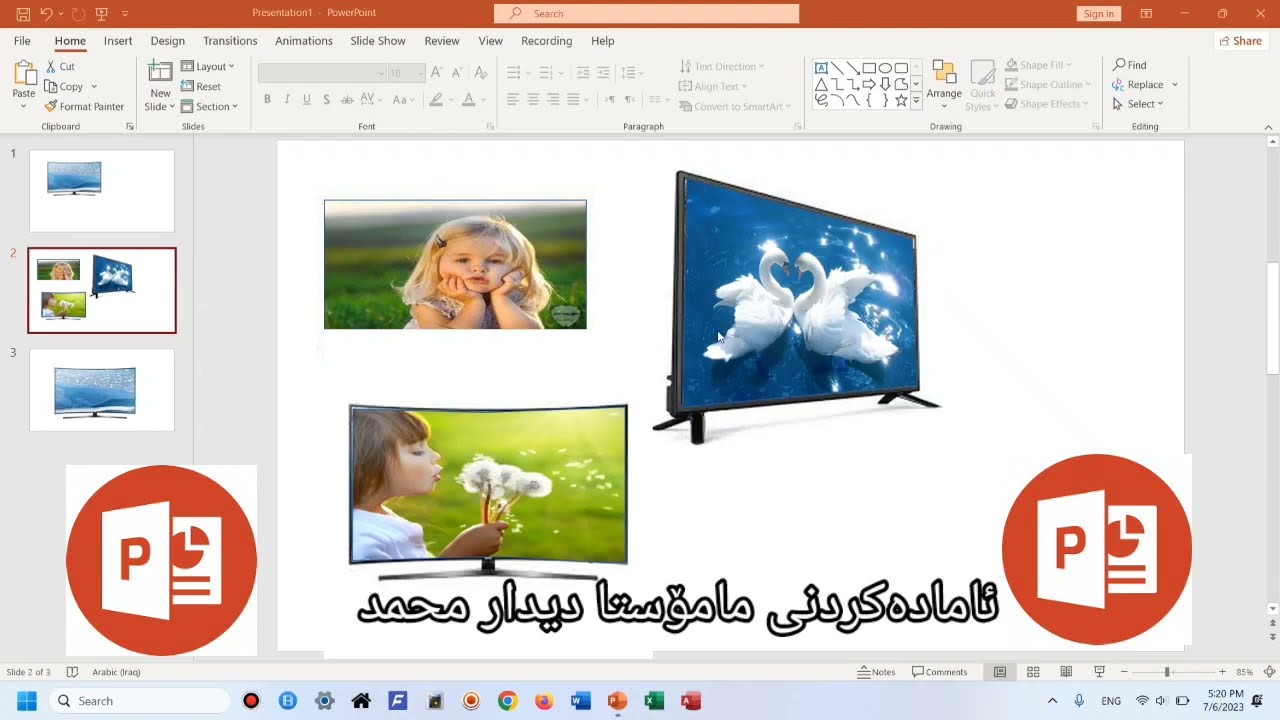Viewport: 1280px width, 720px height.
Task: Save the presentation from Quick Access toolbar
Action: click(x=23, y=13)
